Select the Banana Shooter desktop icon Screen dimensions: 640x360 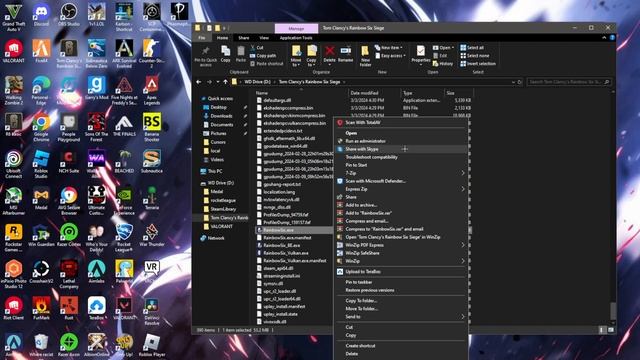point(151,127)
